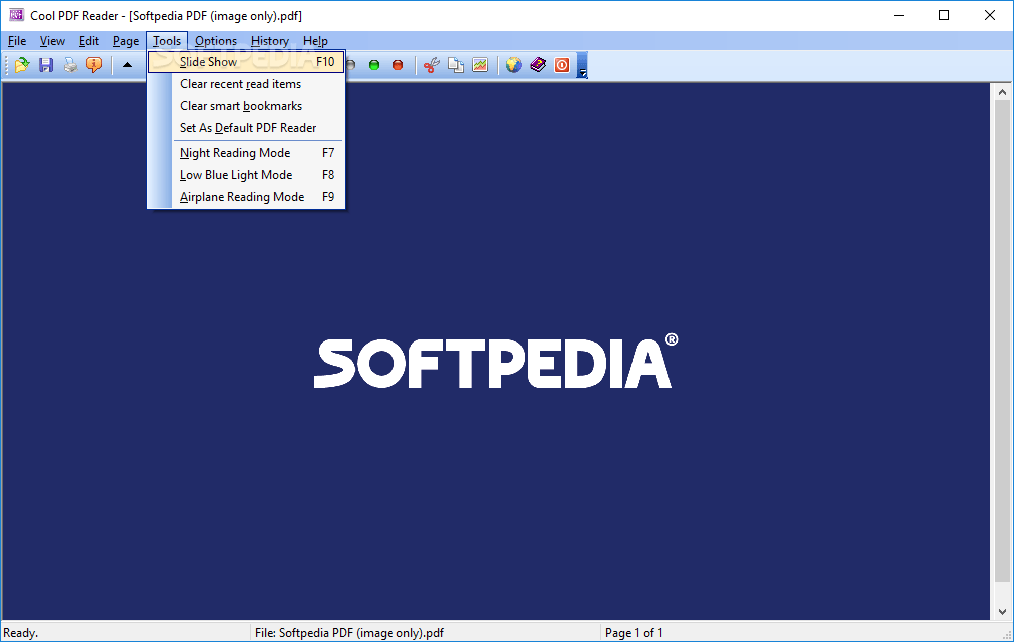Click the red scissors tool icon
The image size is (1014, 642).
point(431,65)
